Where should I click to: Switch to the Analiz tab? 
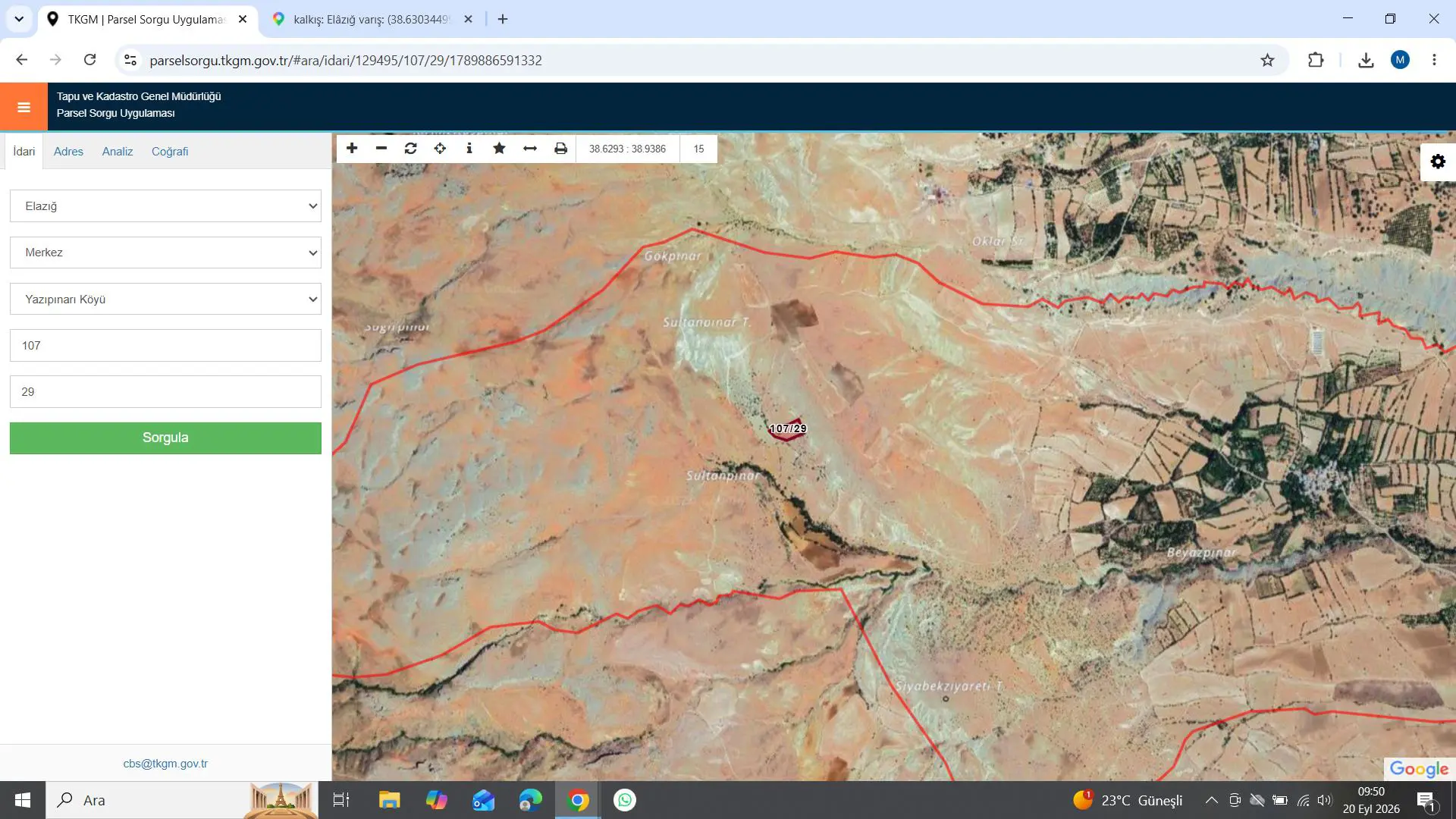coord(118,152)
